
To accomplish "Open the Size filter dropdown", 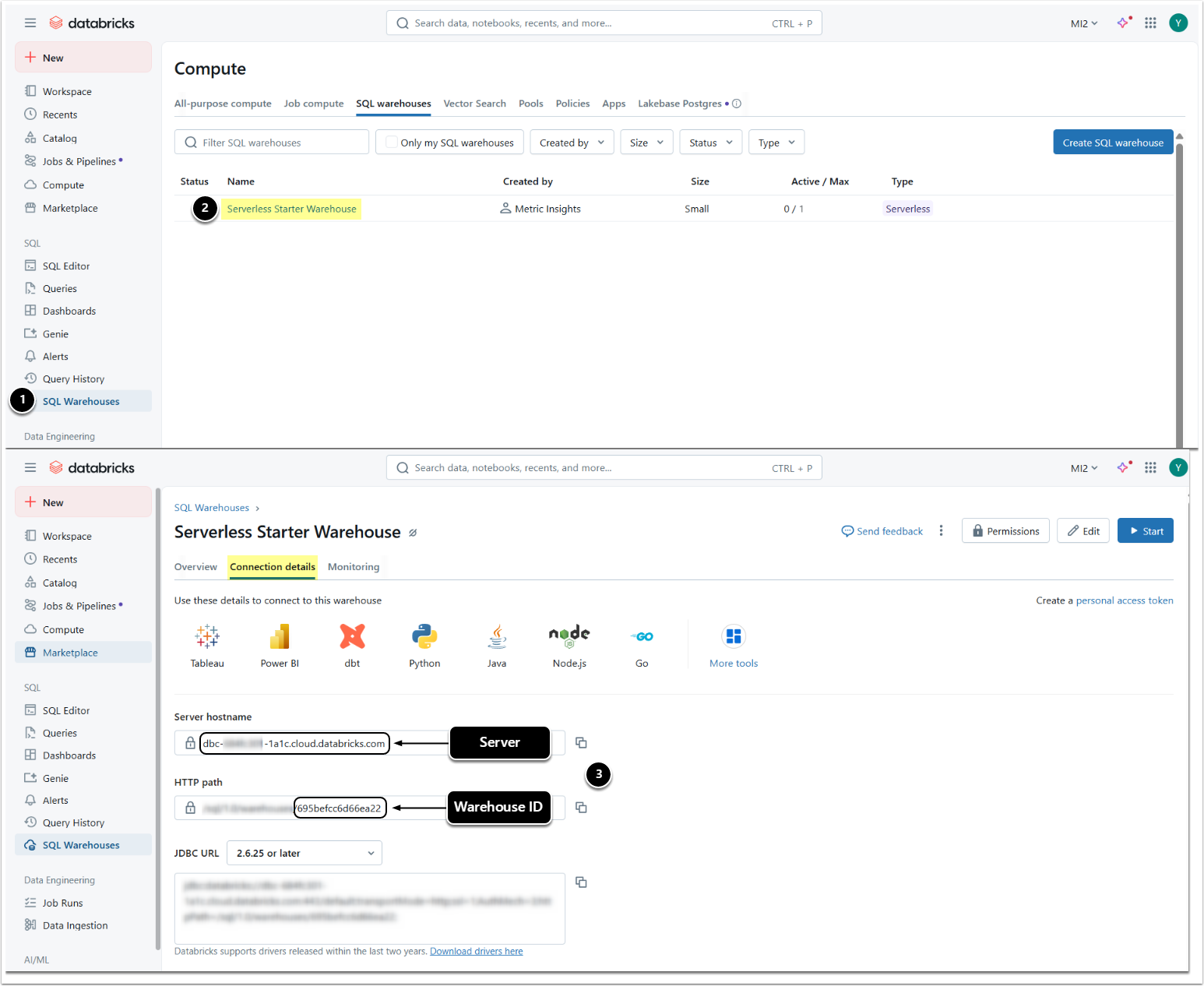I will point(646,143).
